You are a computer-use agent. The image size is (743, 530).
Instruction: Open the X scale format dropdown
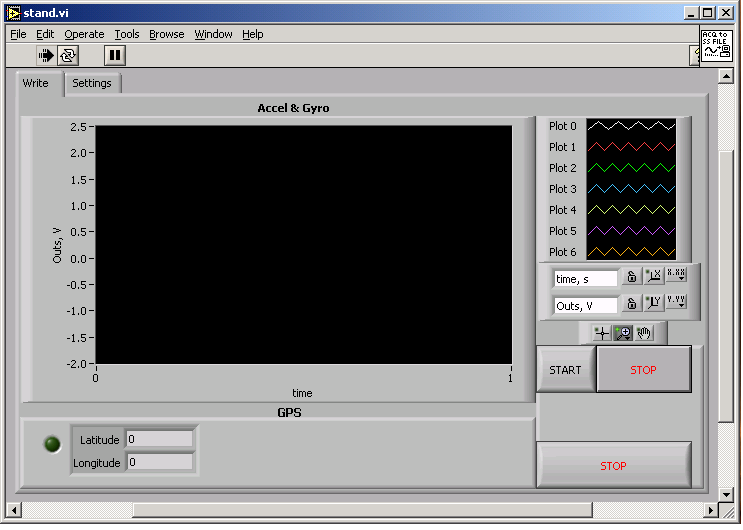click(676, 275)
